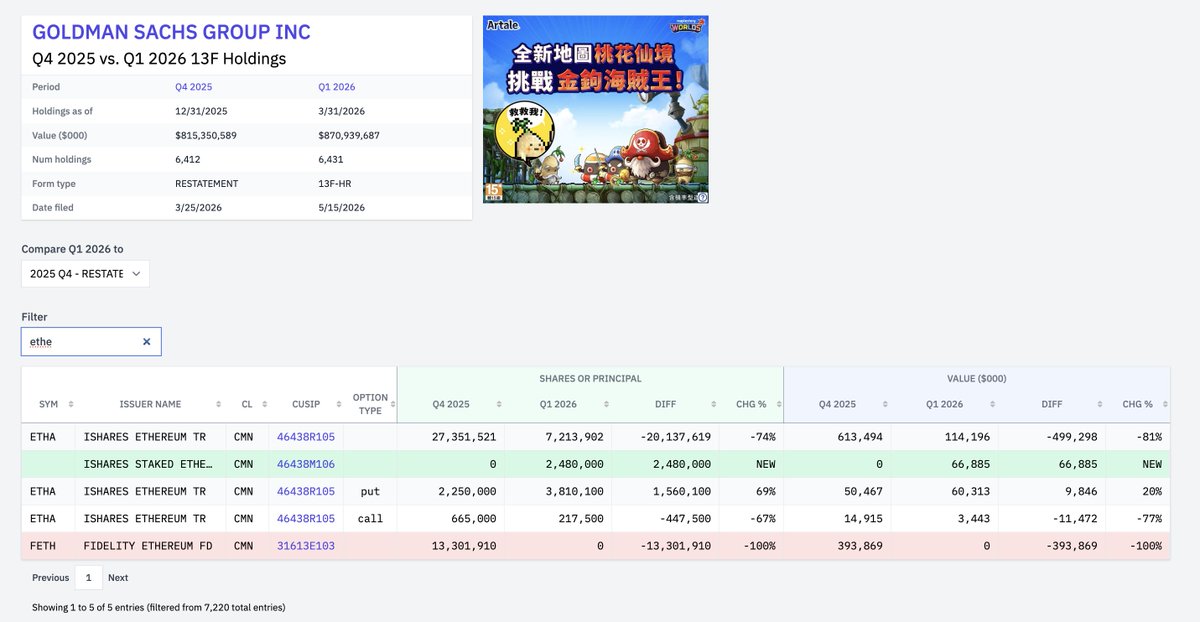Select the ISHARES STAKED ETHE... issuer cell
The image size is (1200, 622).
151,464
